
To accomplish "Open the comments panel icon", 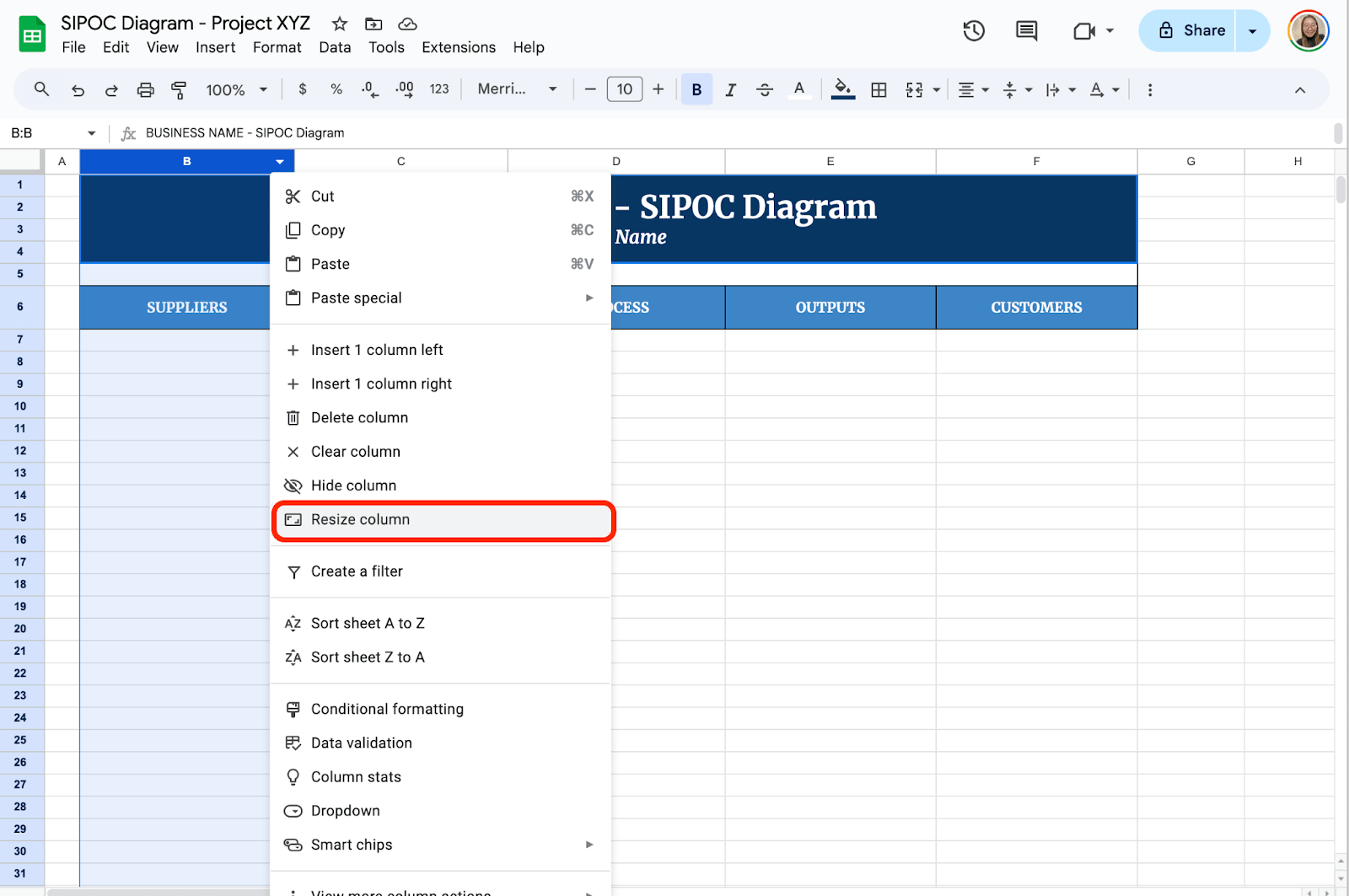I will coord(1026,31).
